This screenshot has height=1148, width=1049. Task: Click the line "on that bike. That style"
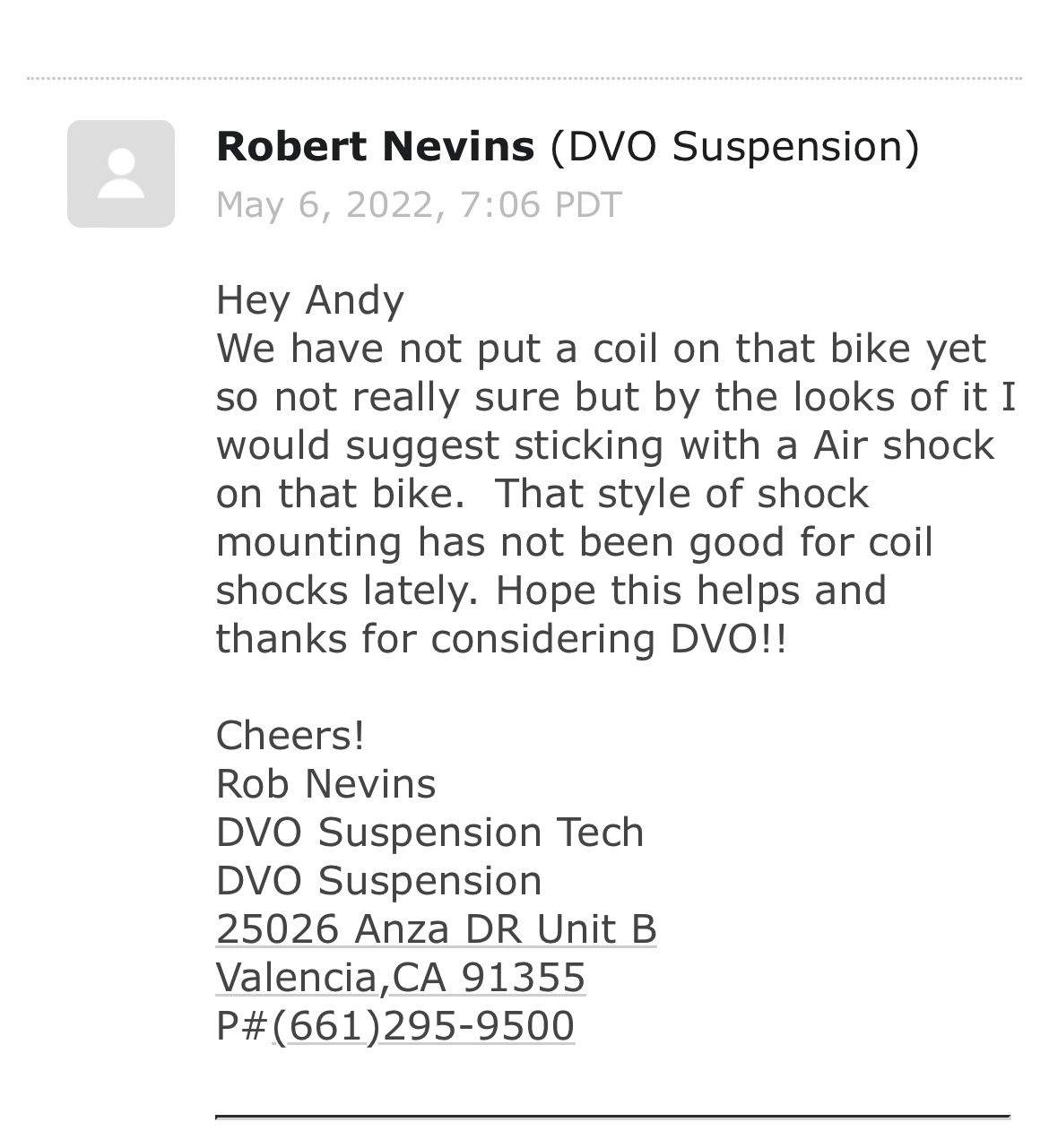point(542,494)
